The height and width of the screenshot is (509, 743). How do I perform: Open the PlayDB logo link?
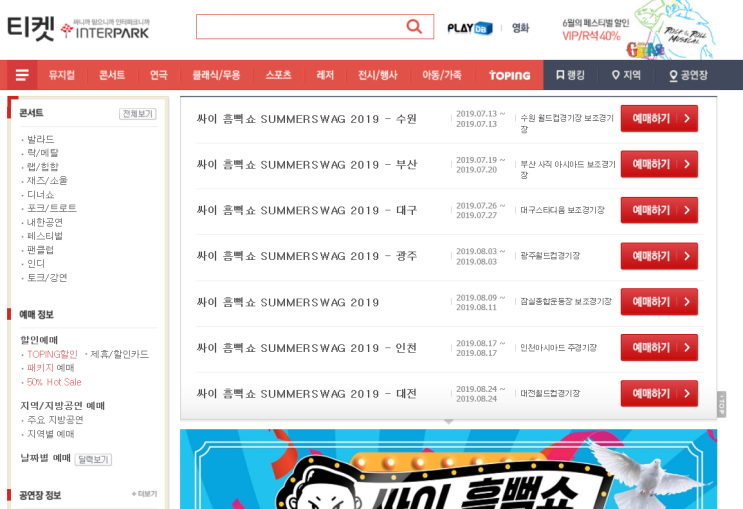(470, 28)
